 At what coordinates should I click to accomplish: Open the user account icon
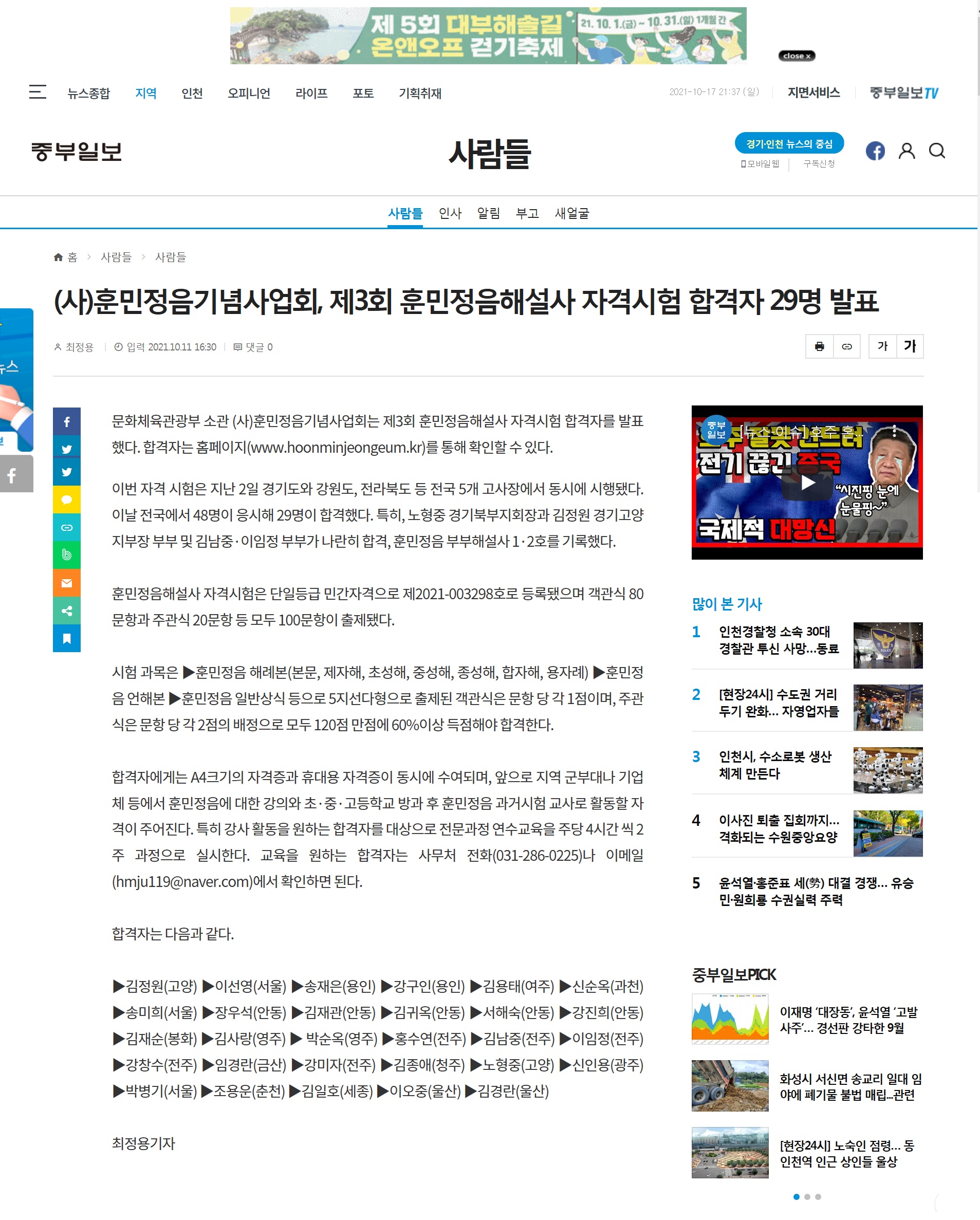tap(907, 151)
